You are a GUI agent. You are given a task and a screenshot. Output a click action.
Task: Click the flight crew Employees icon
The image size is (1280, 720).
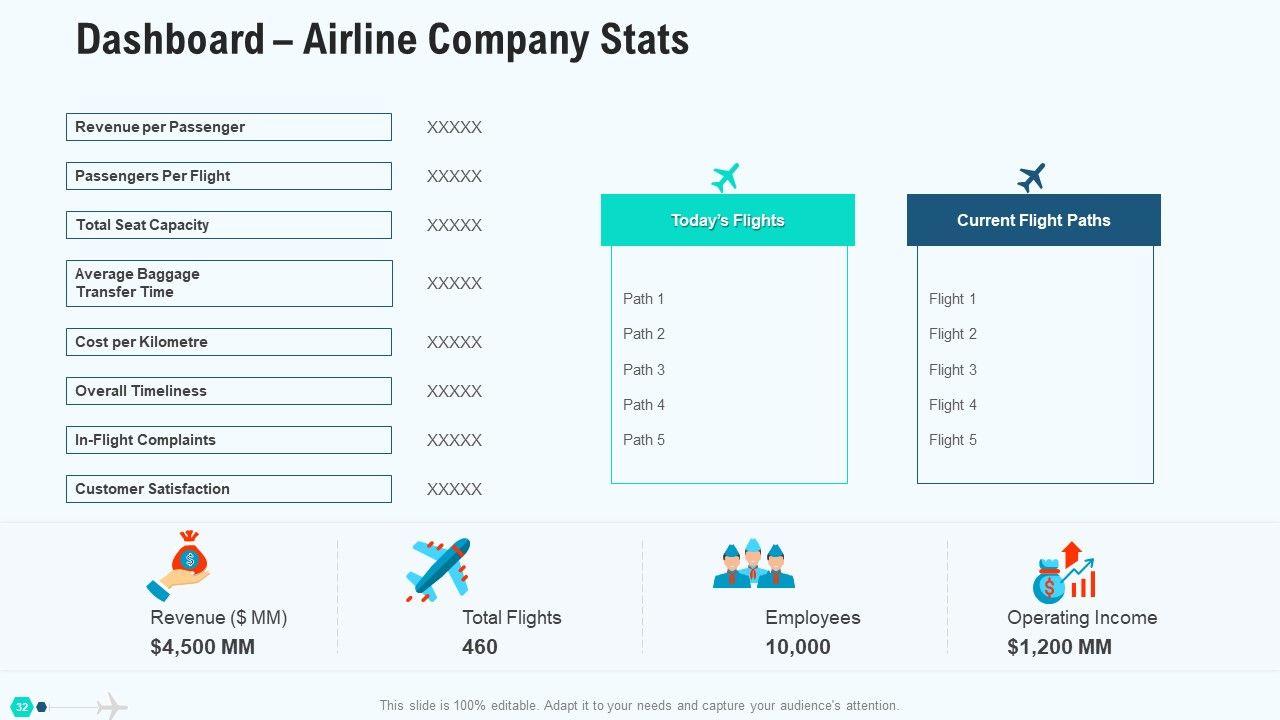(x=753, y=565)
